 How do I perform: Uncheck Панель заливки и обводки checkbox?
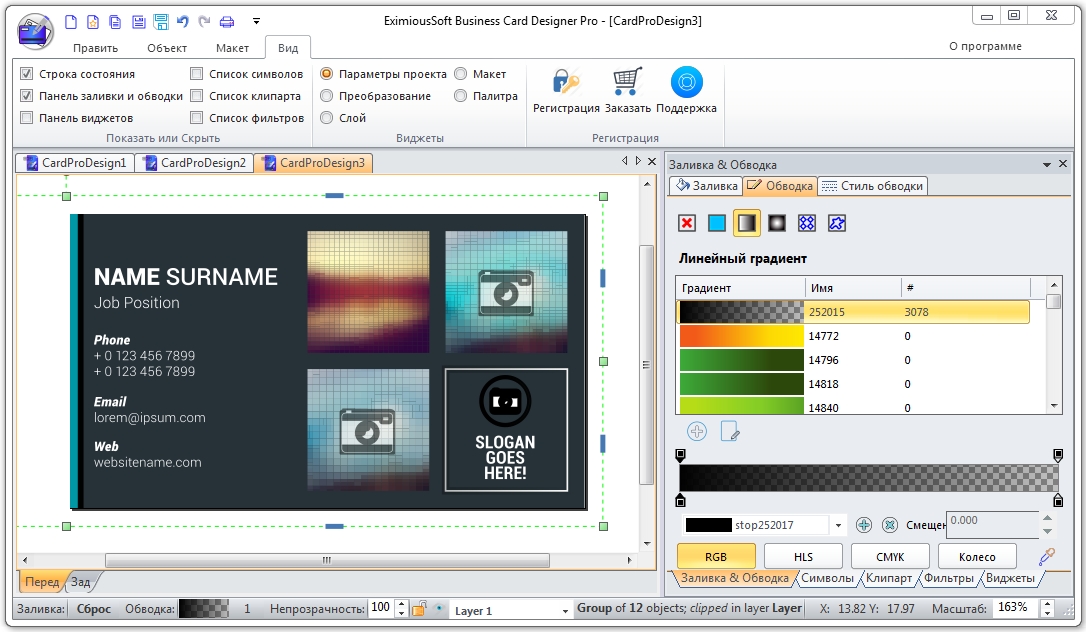point(26,96)
